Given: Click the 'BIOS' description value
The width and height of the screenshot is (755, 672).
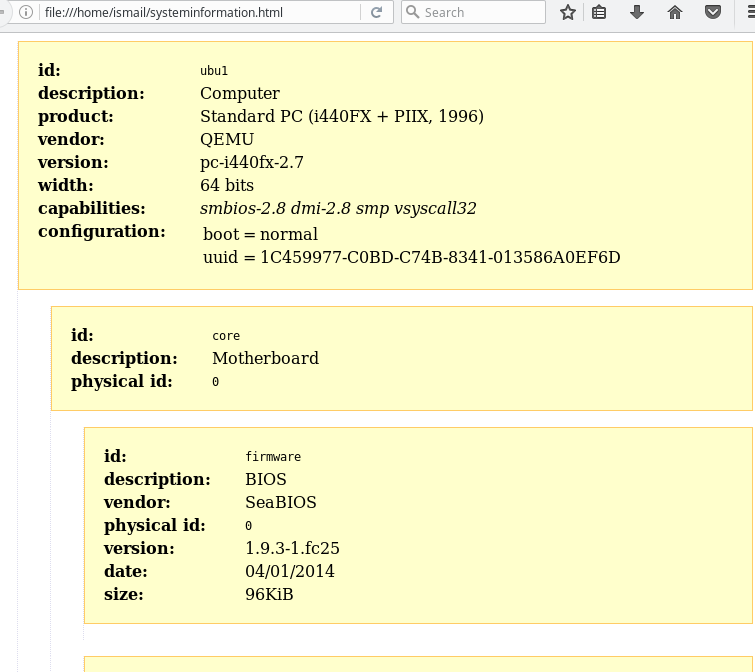Looking at the screenshot, I should pyautogui.click(x=266, y=479).
